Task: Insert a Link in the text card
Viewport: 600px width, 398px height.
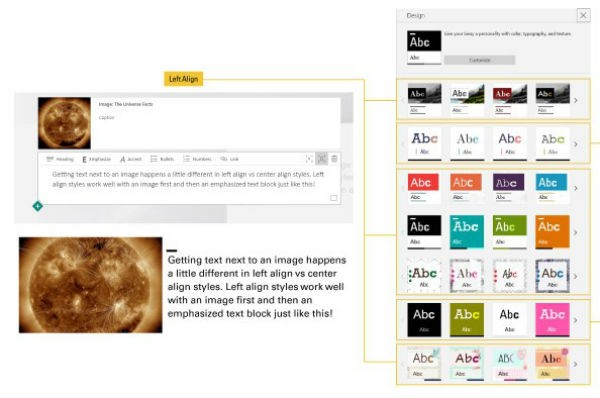Action: click(x=230, y=159)
